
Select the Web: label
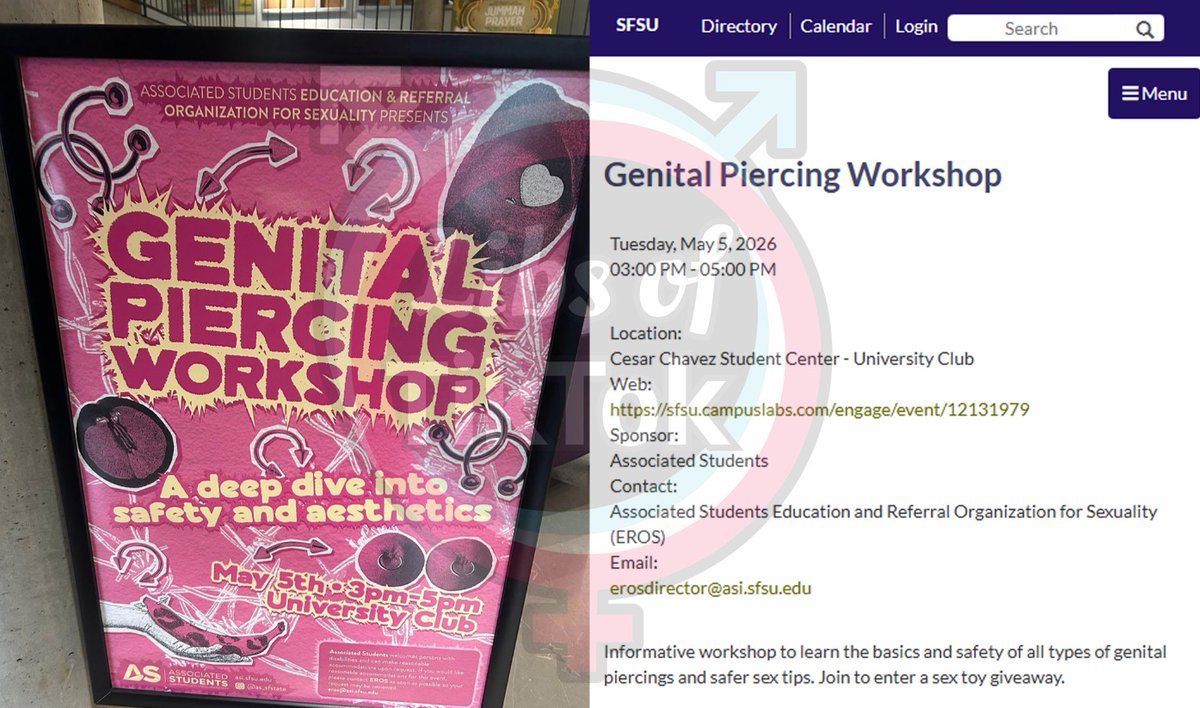tap(630, 384)
